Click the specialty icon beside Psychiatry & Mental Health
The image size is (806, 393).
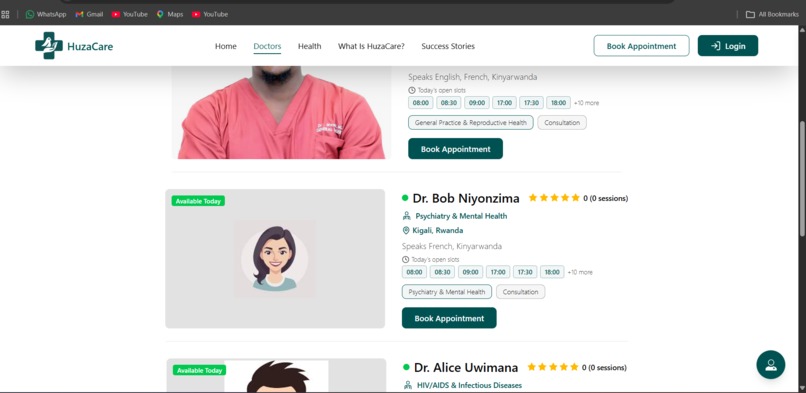coord(407,216)
